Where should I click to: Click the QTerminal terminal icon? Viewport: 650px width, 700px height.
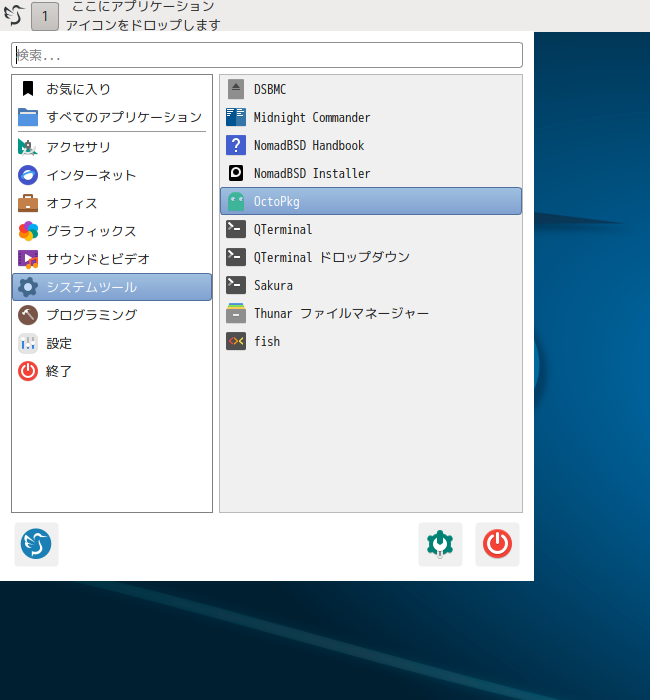(x=236, y=229)
